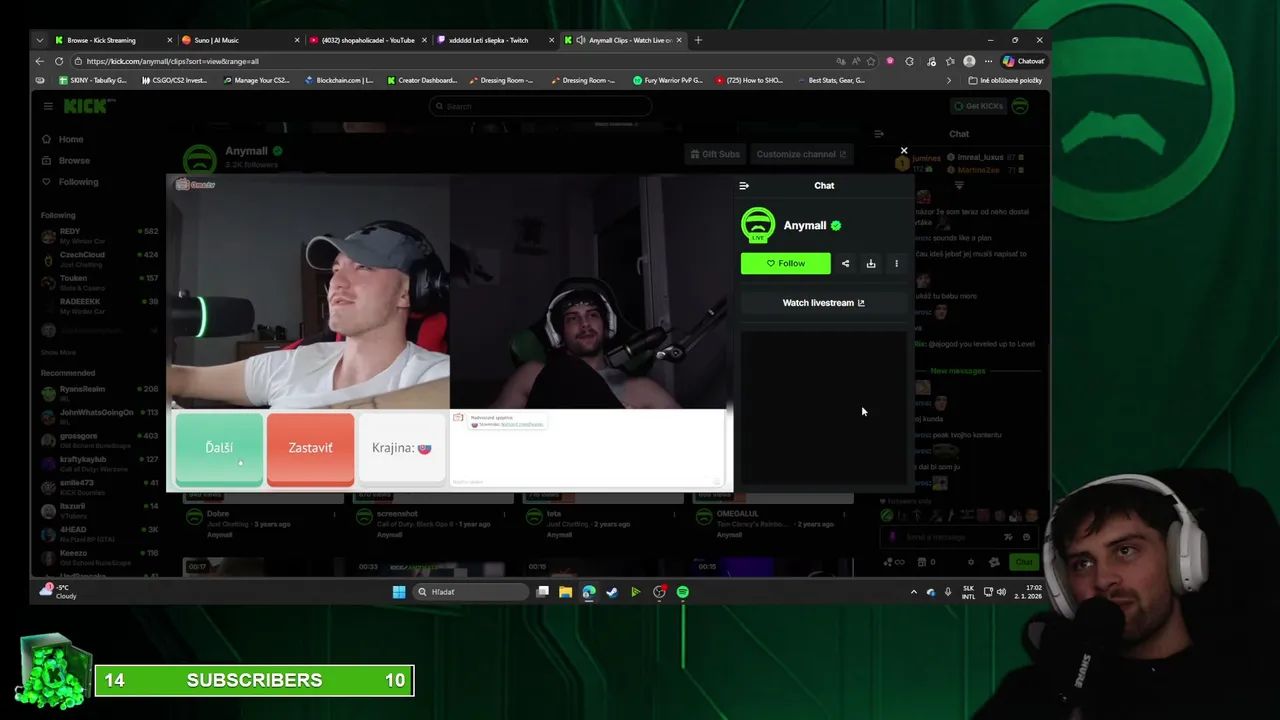This screenshot has height=720, width=1280.
Task: Open Anymall live avatar in clip panel
Action: coord(758,225)
